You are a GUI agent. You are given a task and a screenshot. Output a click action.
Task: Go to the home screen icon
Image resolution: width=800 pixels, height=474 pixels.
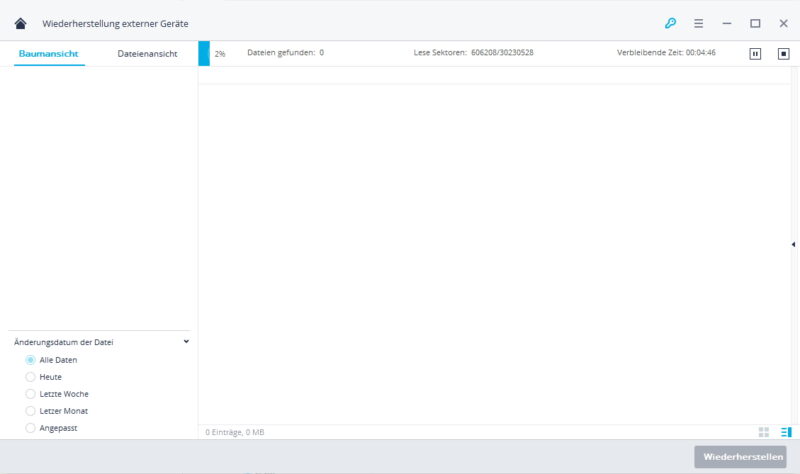20,23
